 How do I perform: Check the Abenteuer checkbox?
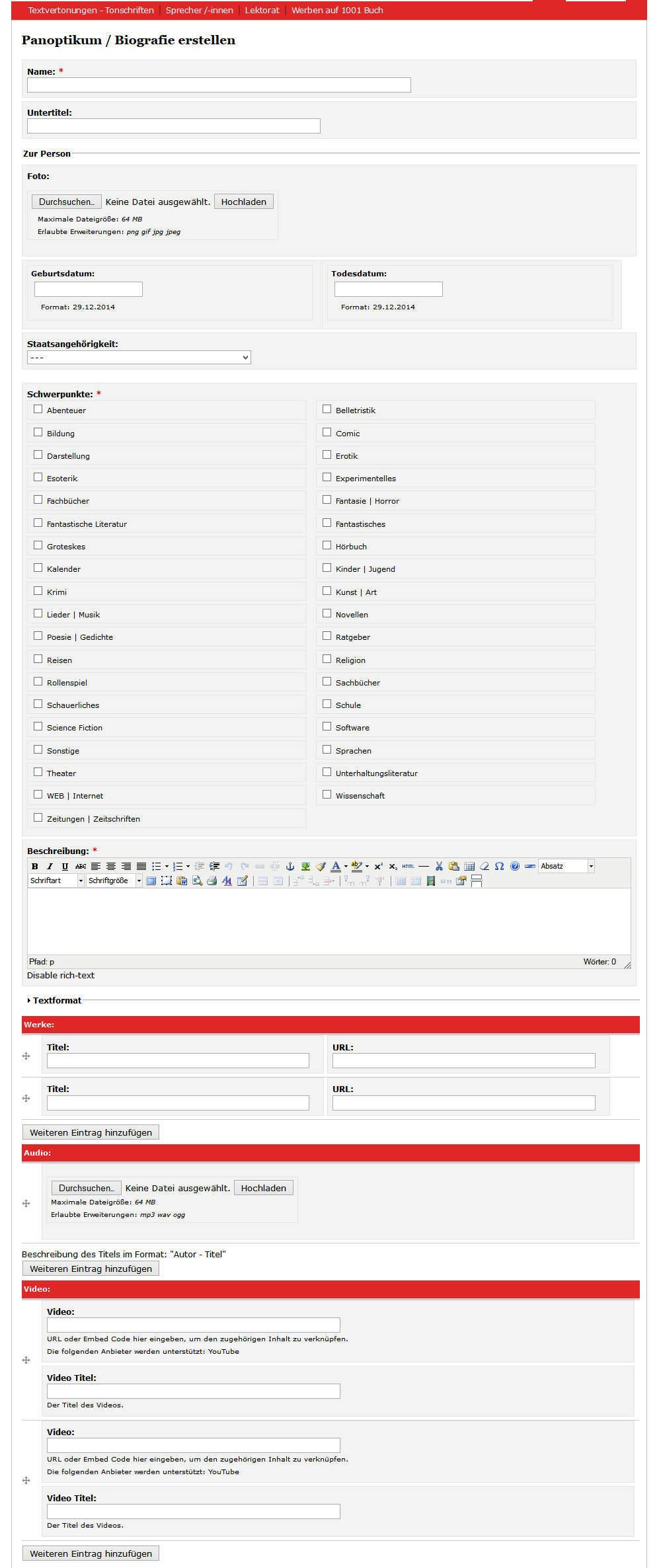pos(38,409)
